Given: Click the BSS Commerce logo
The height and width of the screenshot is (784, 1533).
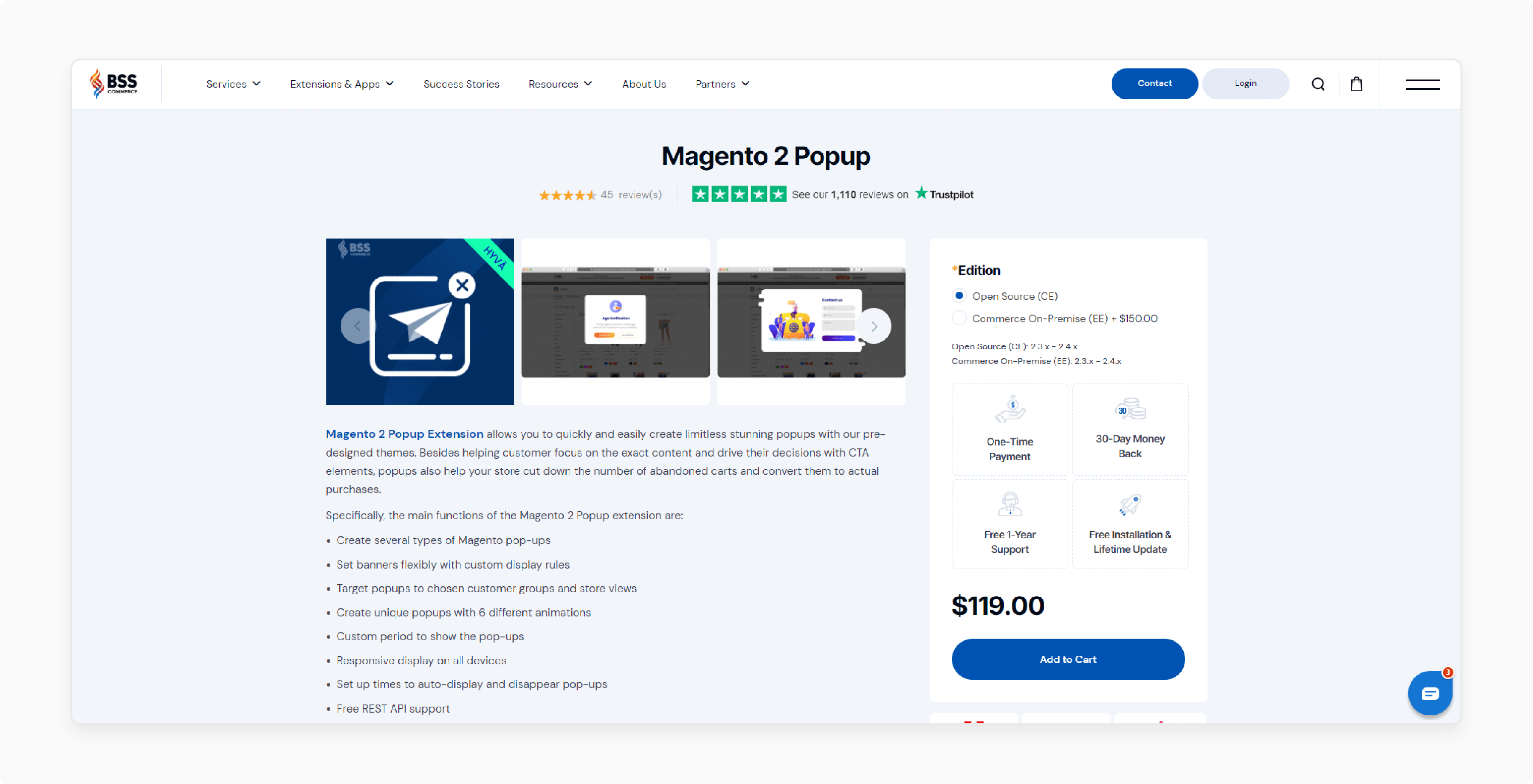Looking at the screenshot, I should coord(113,83).
